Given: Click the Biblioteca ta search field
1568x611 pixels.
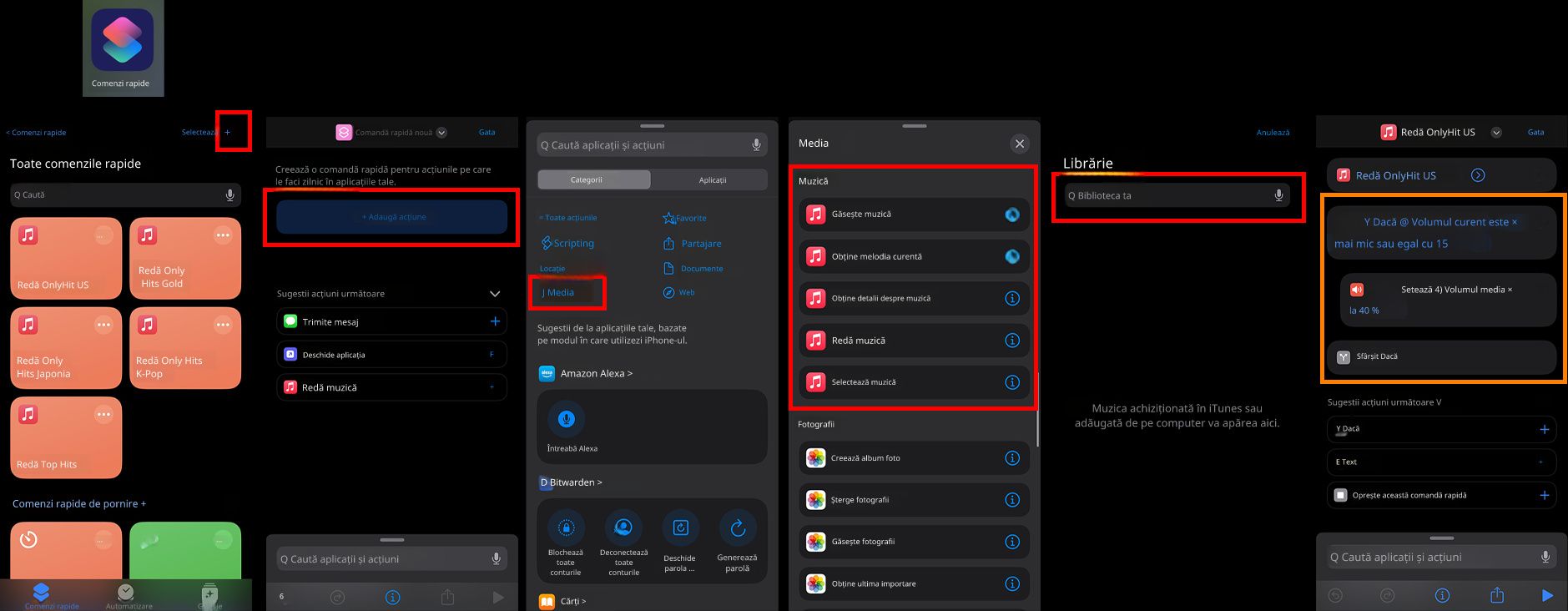Looking at the screenshot, I should tap(1177, 195).
